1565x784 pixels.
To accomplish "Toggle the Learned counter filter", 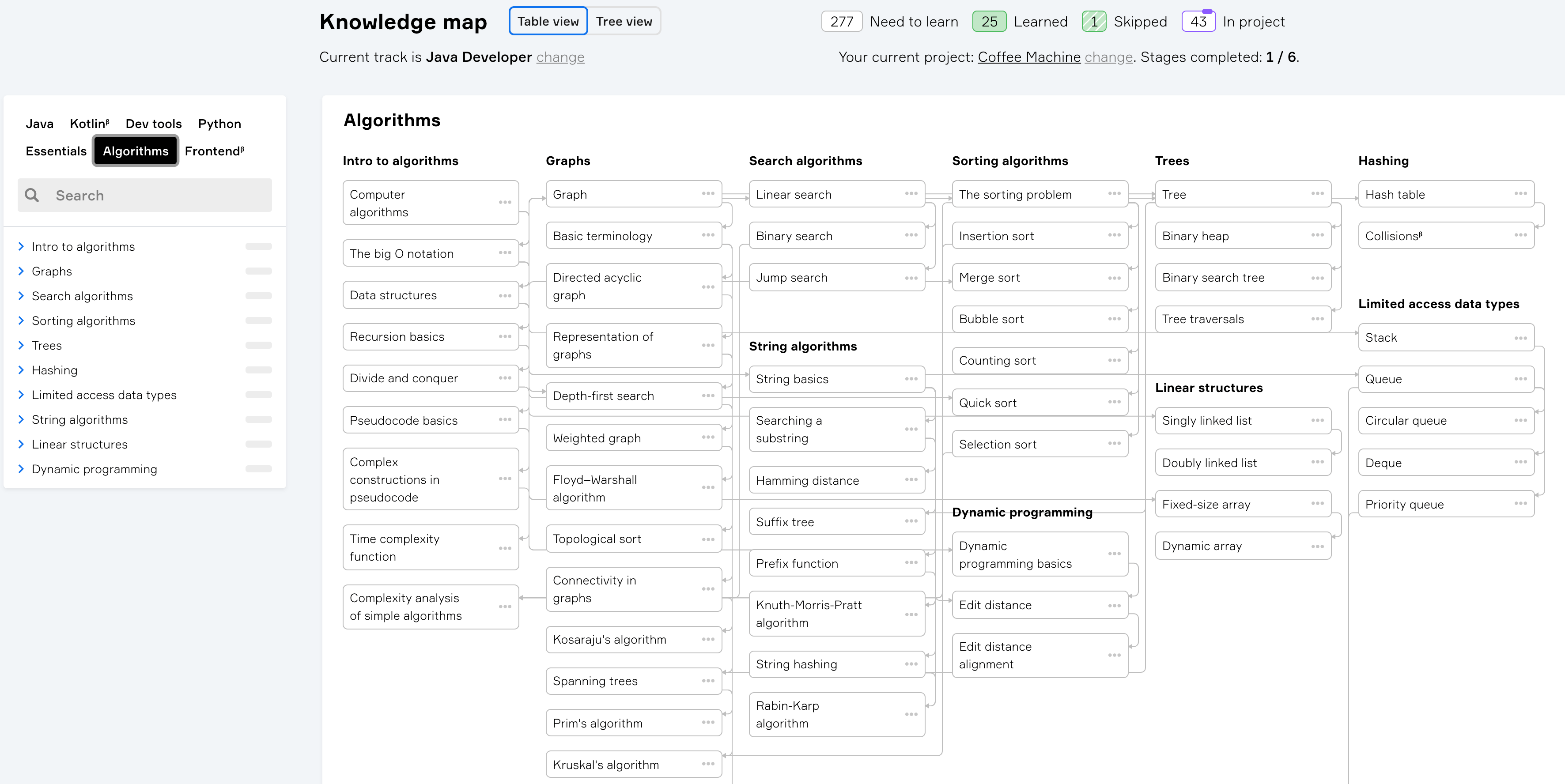I will tap(989, 22).
